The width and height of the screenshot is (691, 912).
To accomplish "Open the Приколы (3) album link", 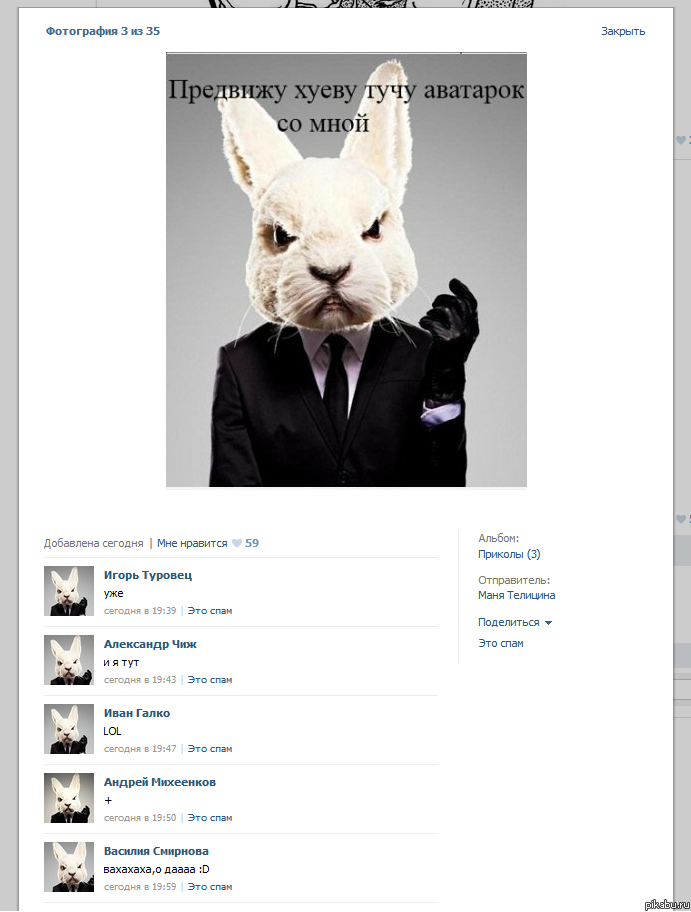I will (x=509, y=554).
